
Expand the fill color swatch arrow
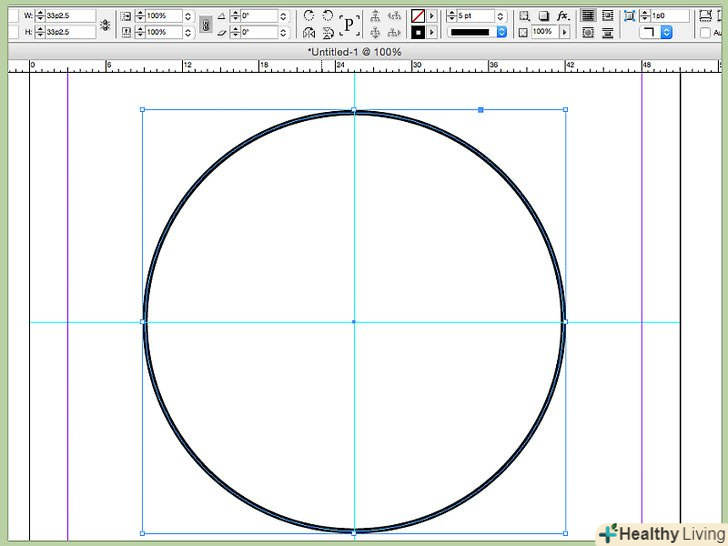pos(432,16)
